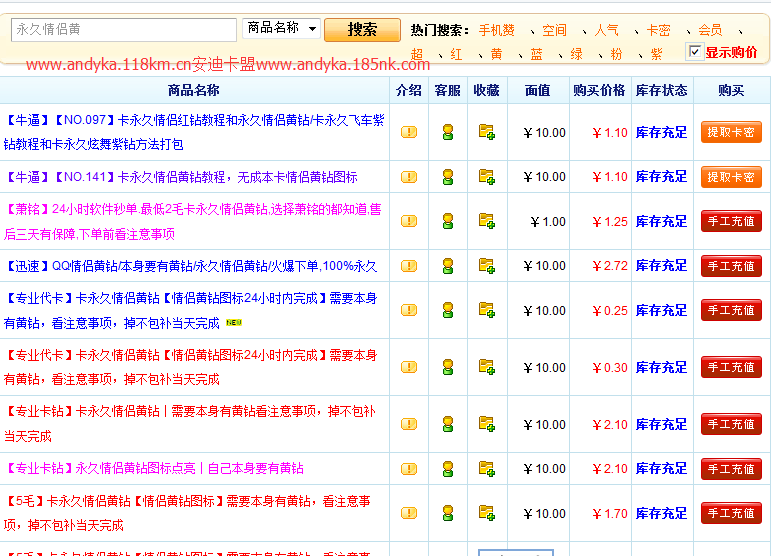Click 手工充值 for 【迅速】 product
771x556 pixels.
pos(731,266)
